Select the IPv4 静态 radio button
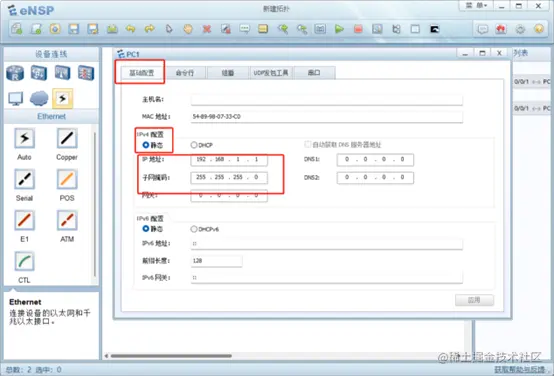The width and height of the screenshot is (554, 376). point(146,145)
